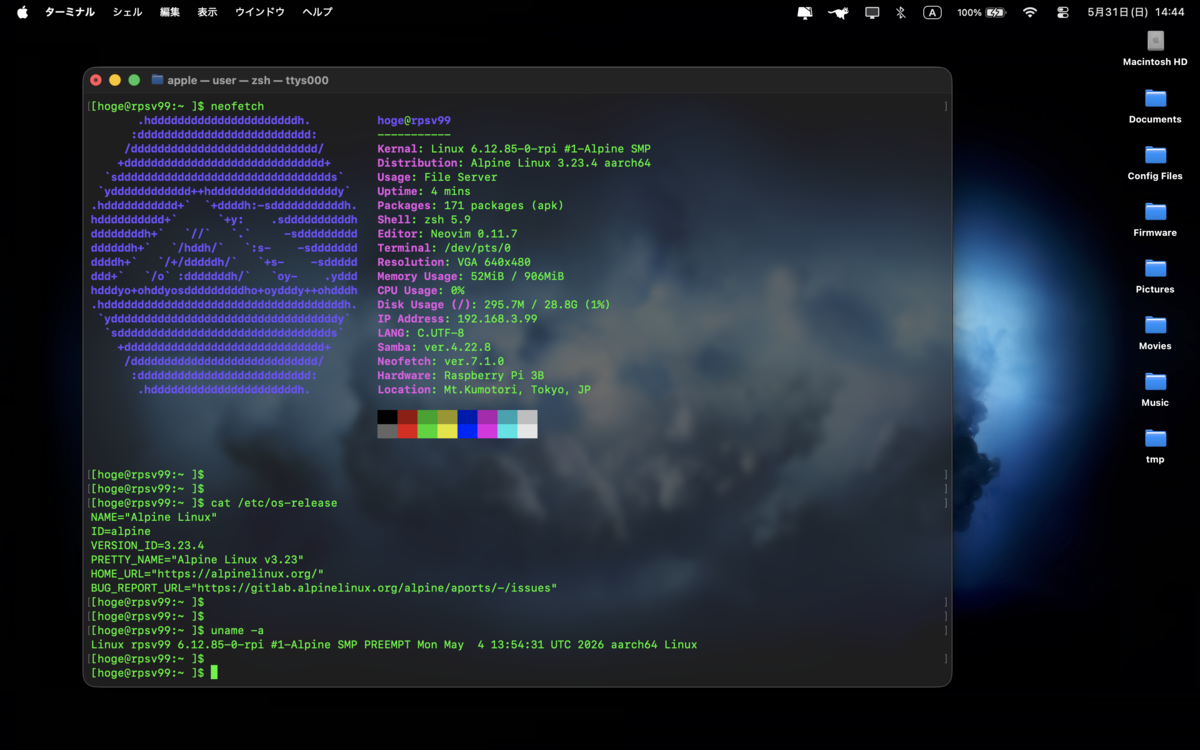Open the Wi-Fi status menu
The width and height of the screenshot is (1200, 750).
click(1030, 12)
